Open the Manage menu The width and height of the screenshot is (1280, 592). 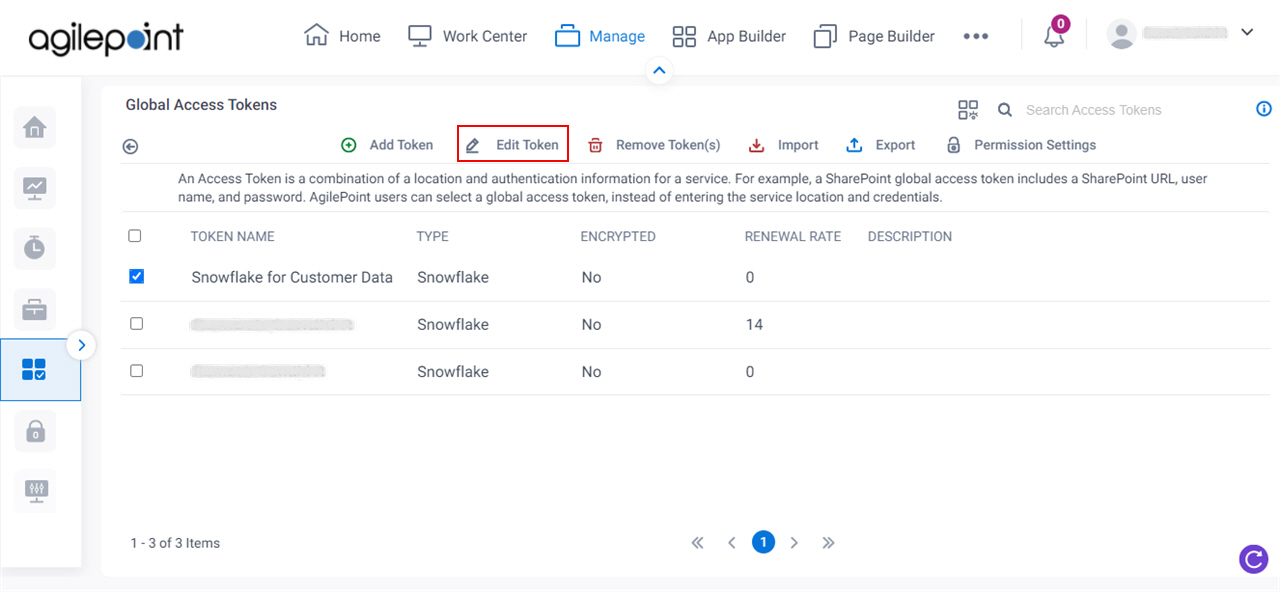pos(600,36)
